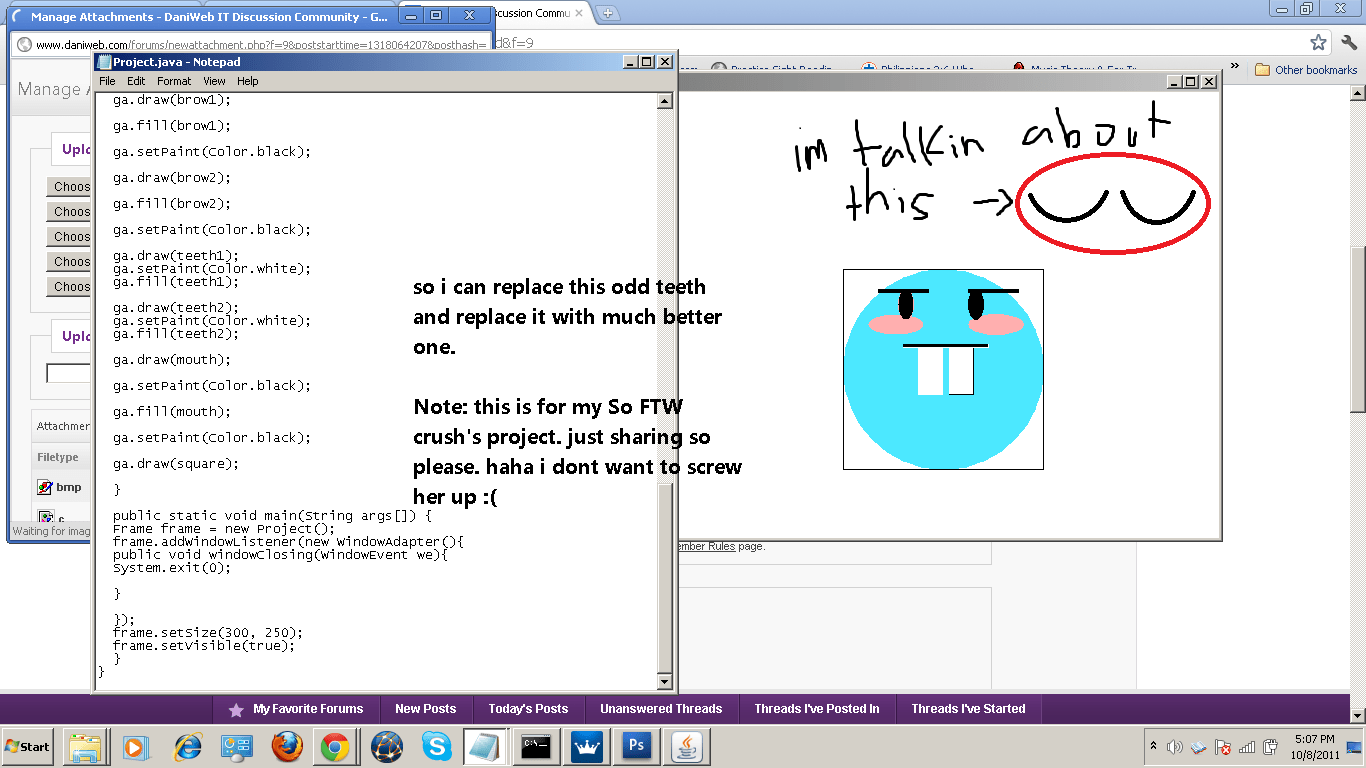Open the Command Prompt taskbar icon
This screenshot has height=768, width=1366.
(x=536, y=747)
